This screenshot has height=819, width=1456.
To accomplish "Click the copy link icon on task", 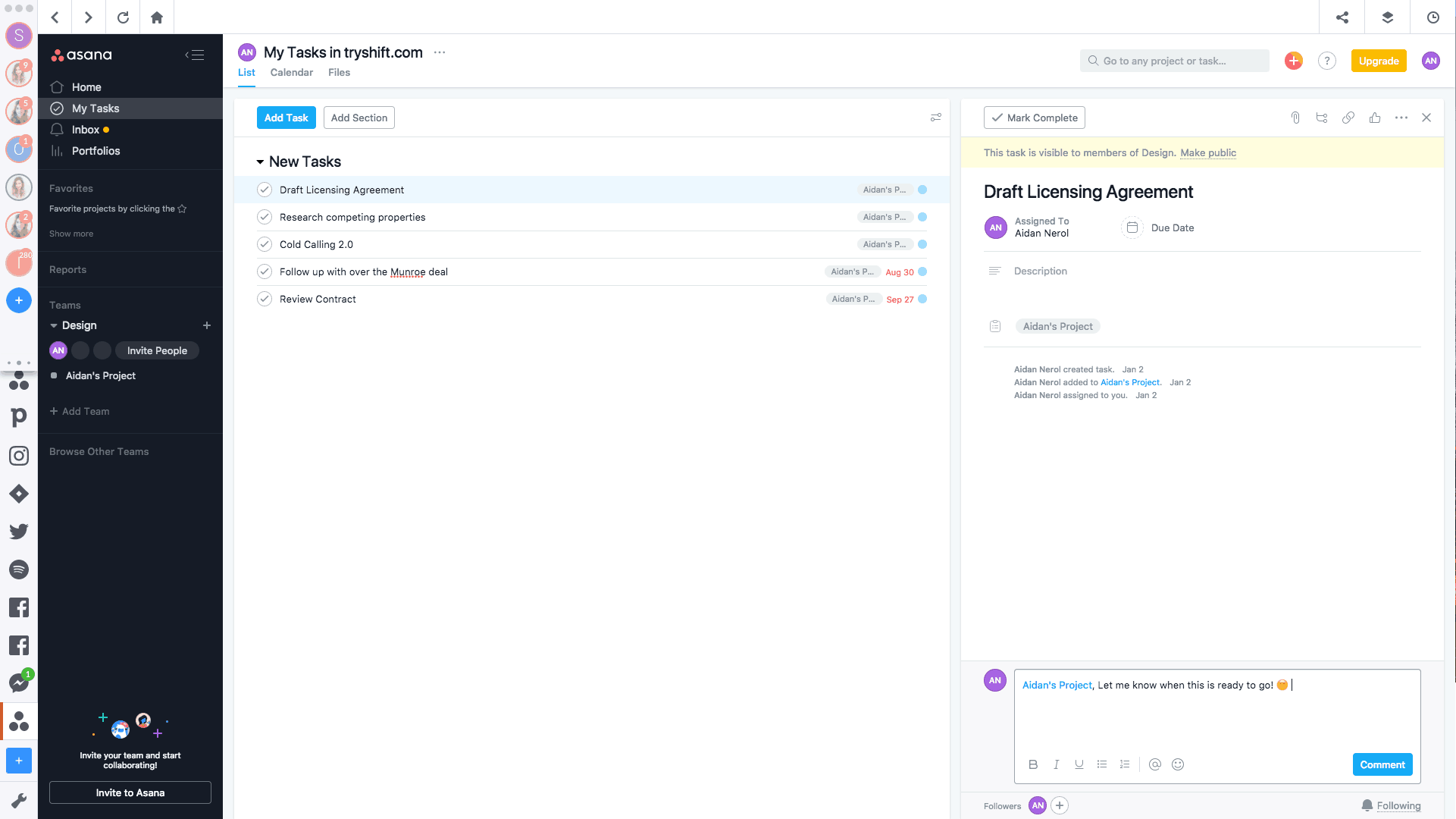I will click(x=1348, y=117).
